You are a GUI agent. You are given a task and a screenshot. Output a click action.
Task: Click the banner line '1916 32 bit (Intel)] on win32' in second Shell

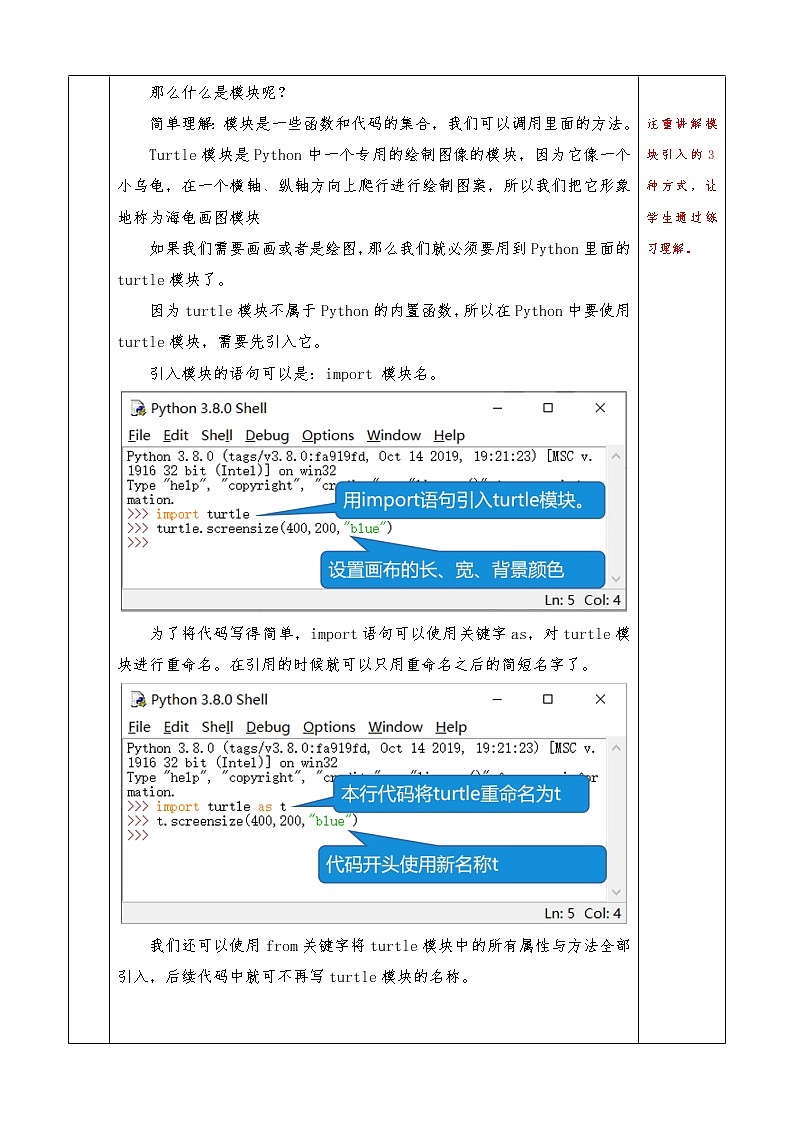tap(232, 763)
